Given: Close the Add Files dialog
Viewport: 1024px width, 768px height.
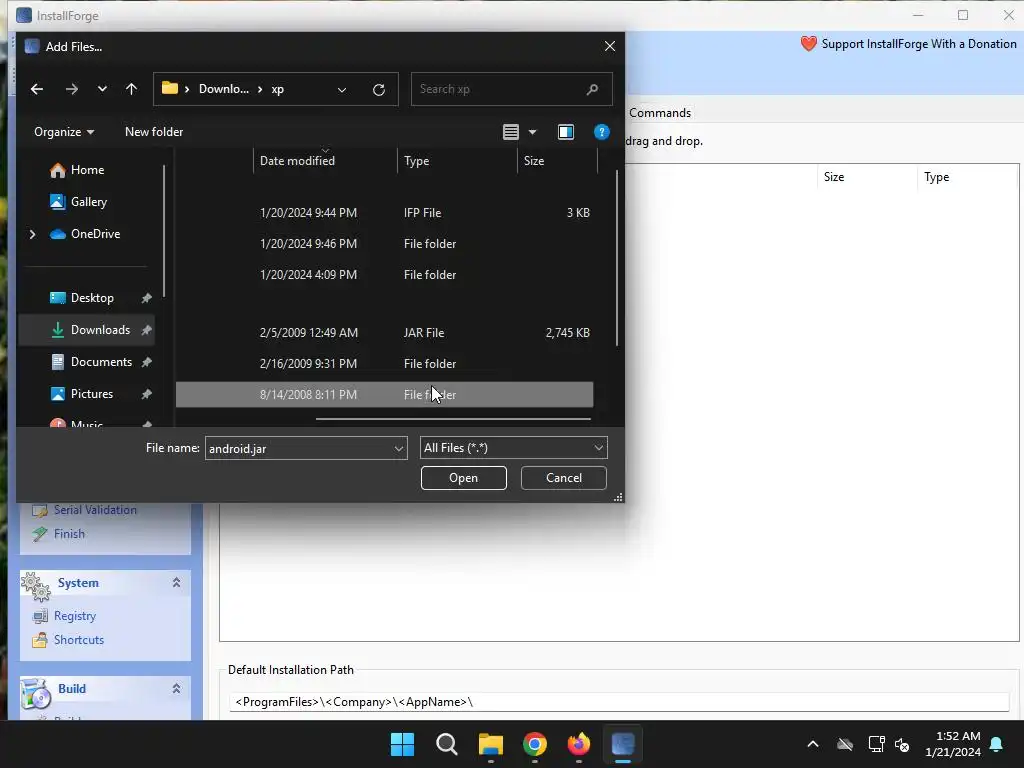Looking at the screenshot, I should 610,46.
